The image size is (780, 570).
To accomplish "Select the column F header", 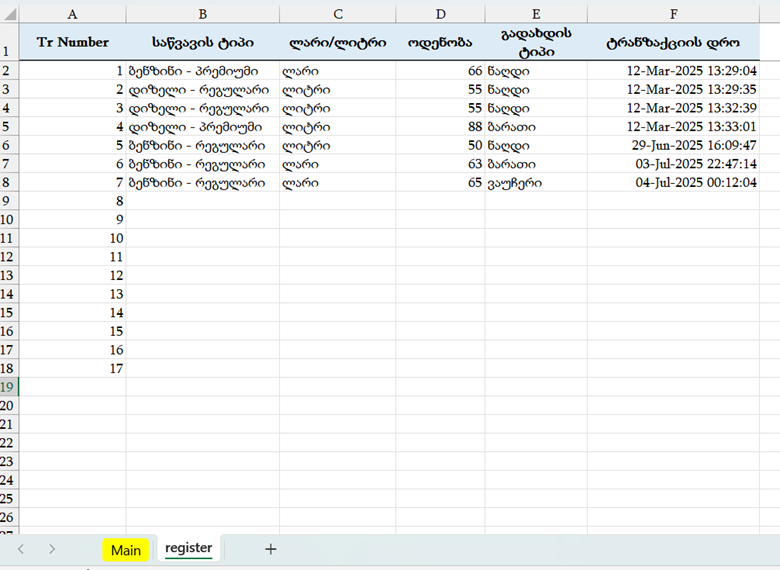I will click(x=673, y=14).
